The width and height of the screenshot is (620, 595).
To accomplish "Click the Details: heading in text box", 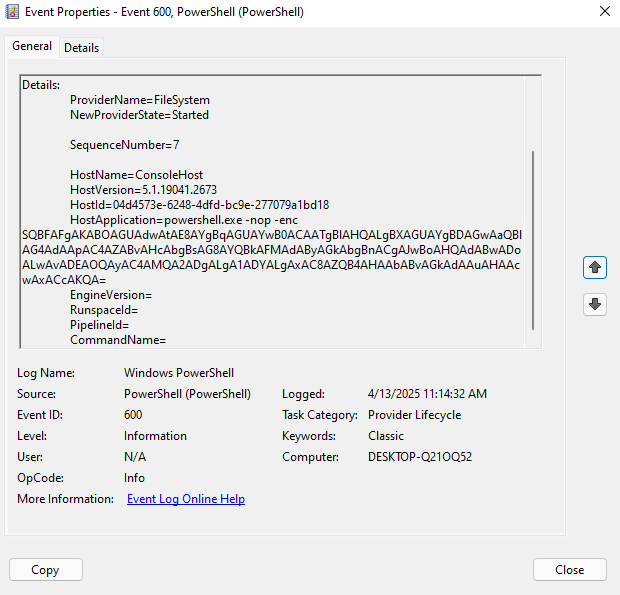I will point(41,85).
